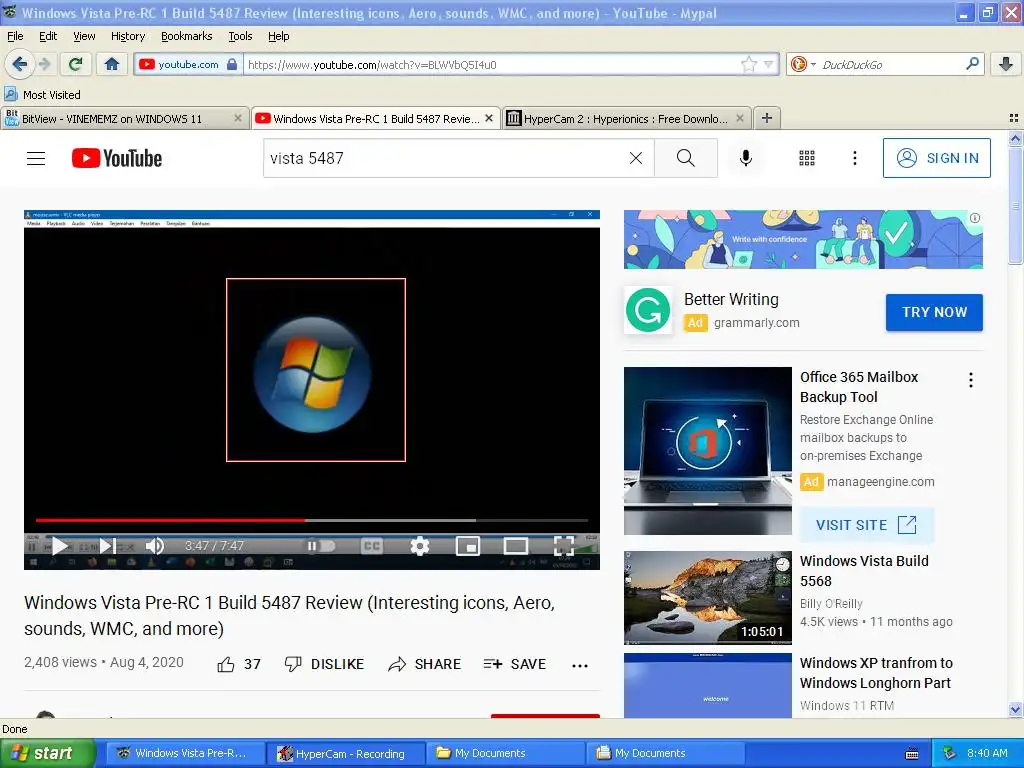Image resolution: width=1024 pixels, height=768 pixels.
Task: Open the Windows Vista Build 5568 video thumbnail
Action: pos(707,598)
